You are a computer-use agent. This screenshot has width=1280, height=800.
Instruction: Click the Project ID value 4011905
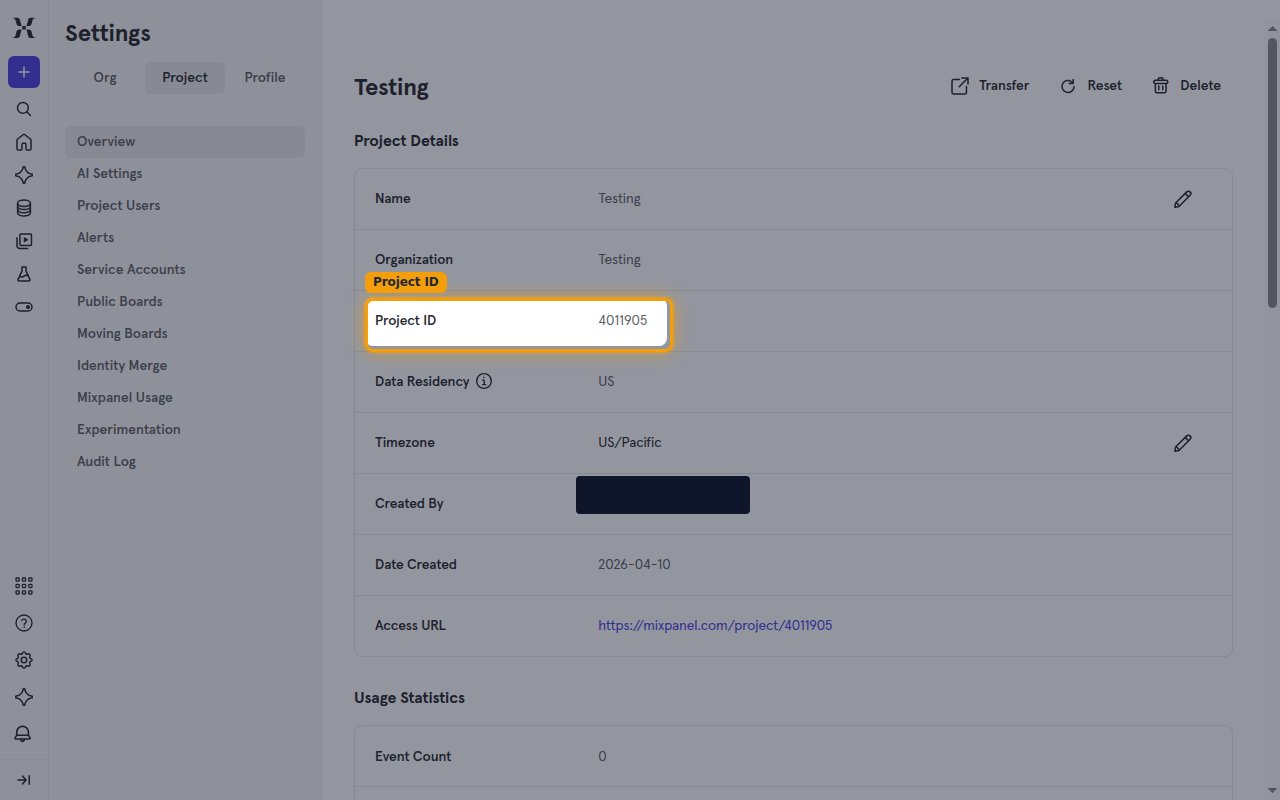pos(622,321)
